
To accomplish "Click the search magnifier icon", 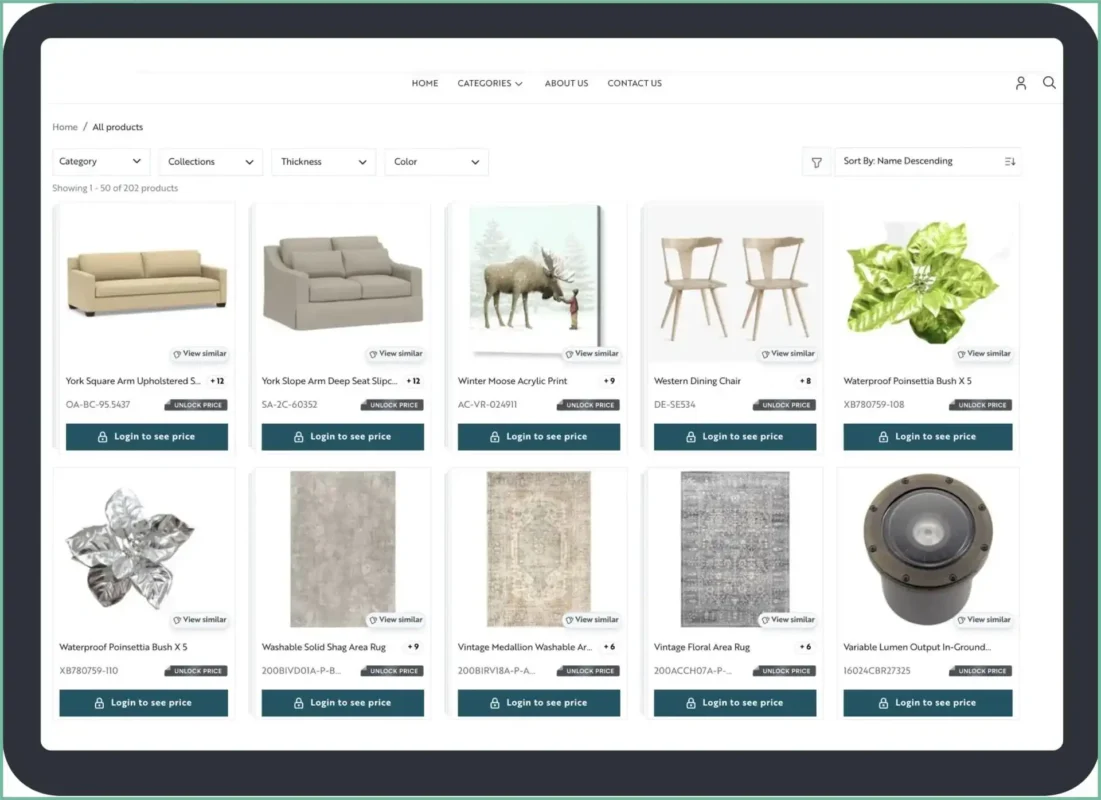I will [1049, 83].
